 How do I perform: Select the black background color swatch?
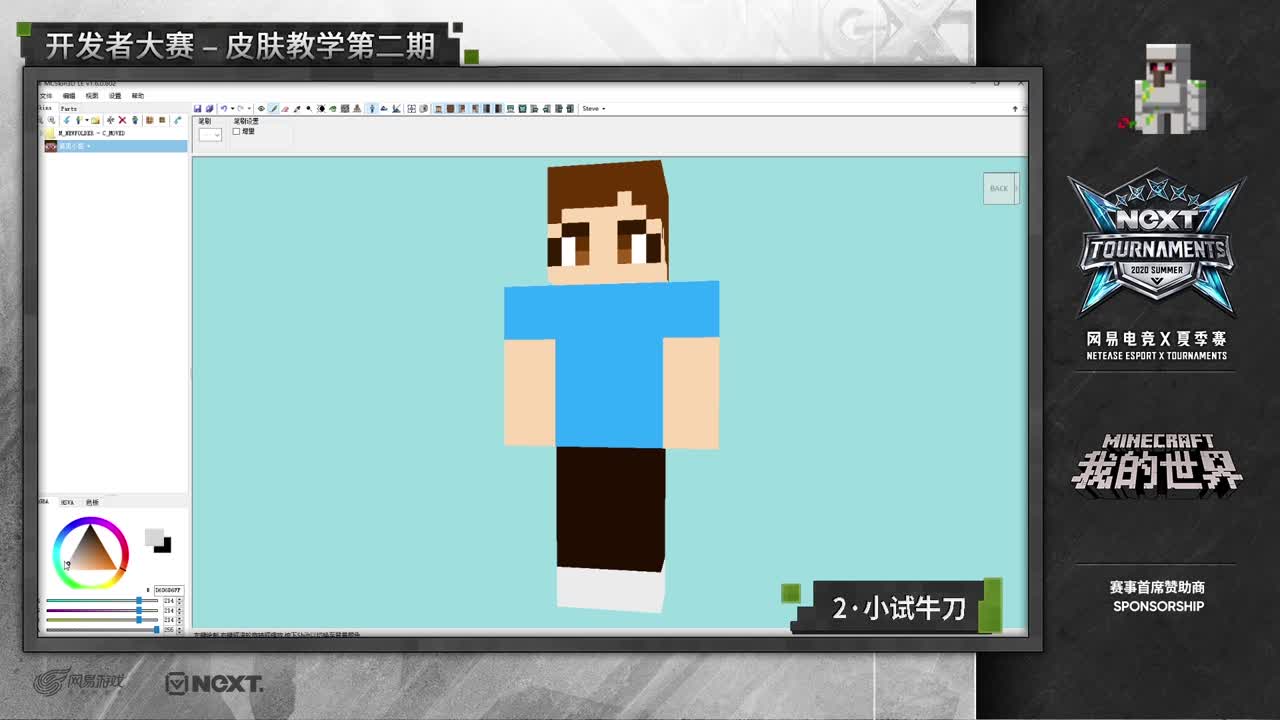164,546
